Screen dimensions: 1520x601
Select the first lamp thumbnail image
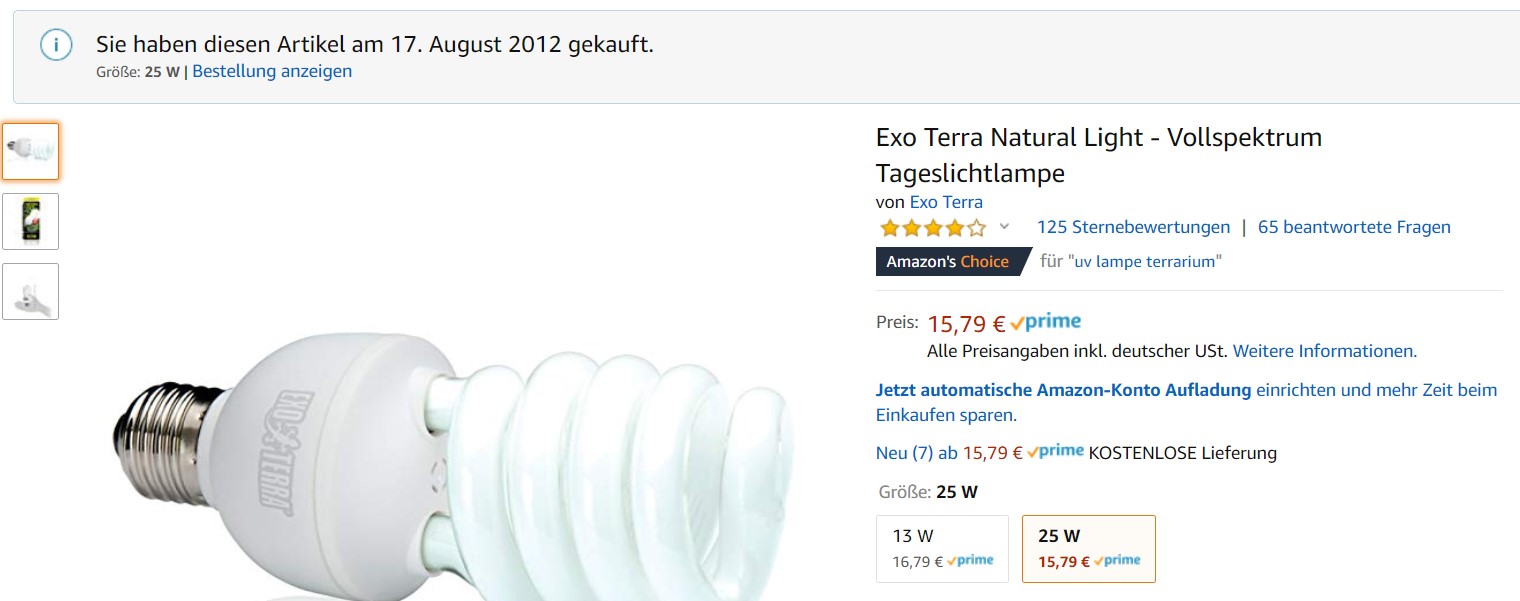coord(30,151)
